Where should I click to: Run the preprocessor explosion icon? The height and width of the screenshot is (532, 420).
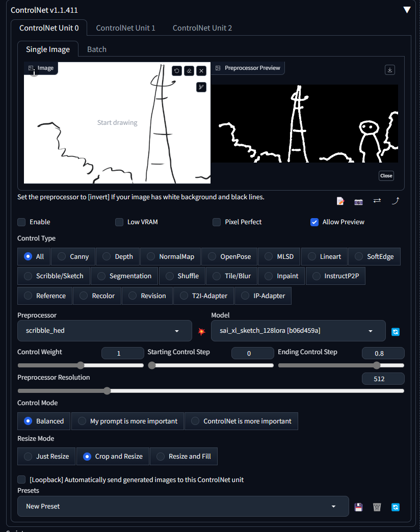point(202,331)
